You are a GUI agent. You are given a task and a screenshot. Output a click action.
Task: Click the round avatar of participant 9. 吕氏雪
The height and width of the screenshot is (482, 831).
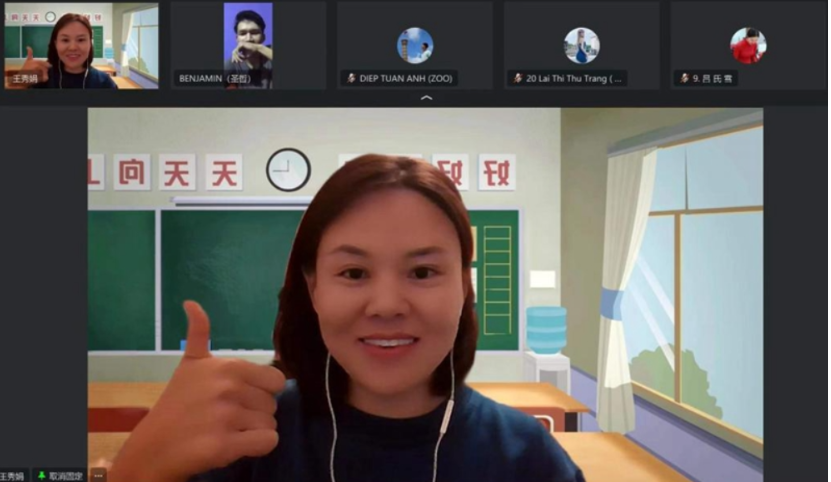[748, 46]
